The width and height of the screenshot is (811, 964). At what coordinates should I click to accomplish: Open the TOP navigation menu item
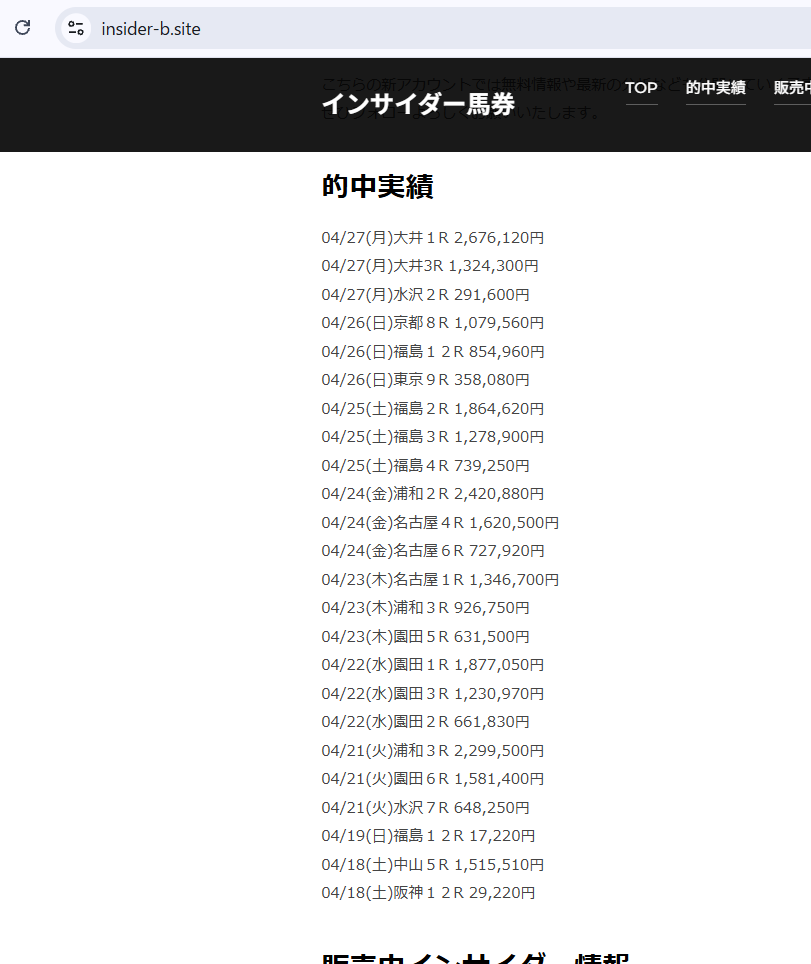[641, 88]
